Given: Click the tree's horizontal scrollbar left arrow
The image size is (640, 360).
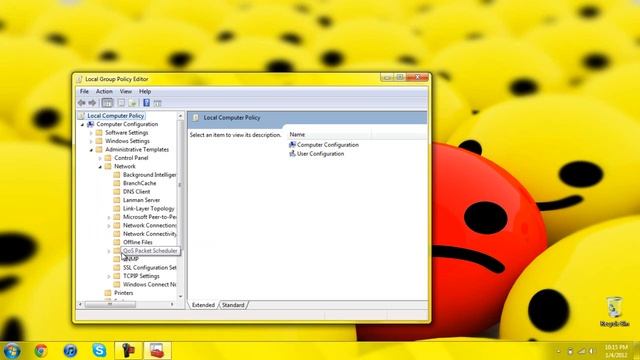Looking at the screenshot, I should pos(80,304).
